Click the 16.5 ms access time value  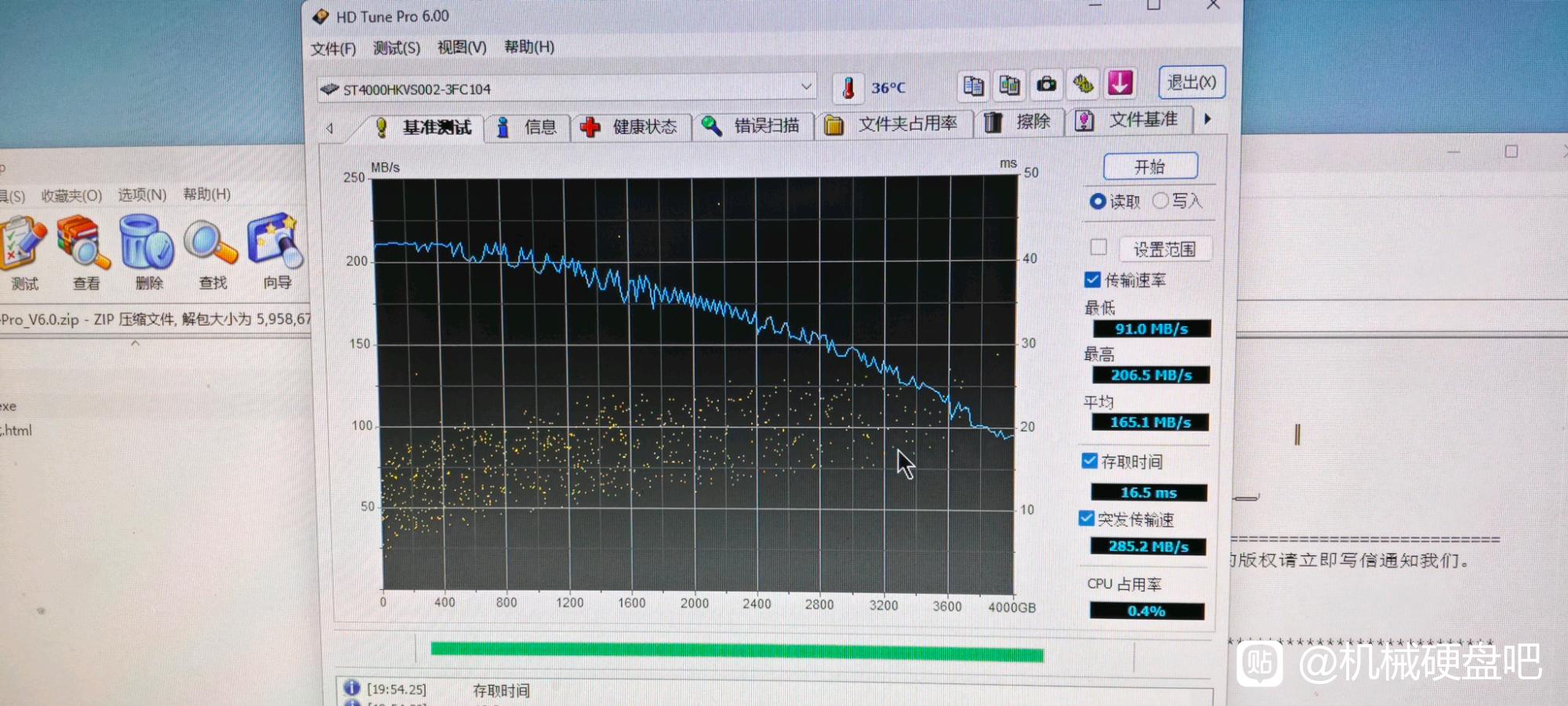point(1149,493)
